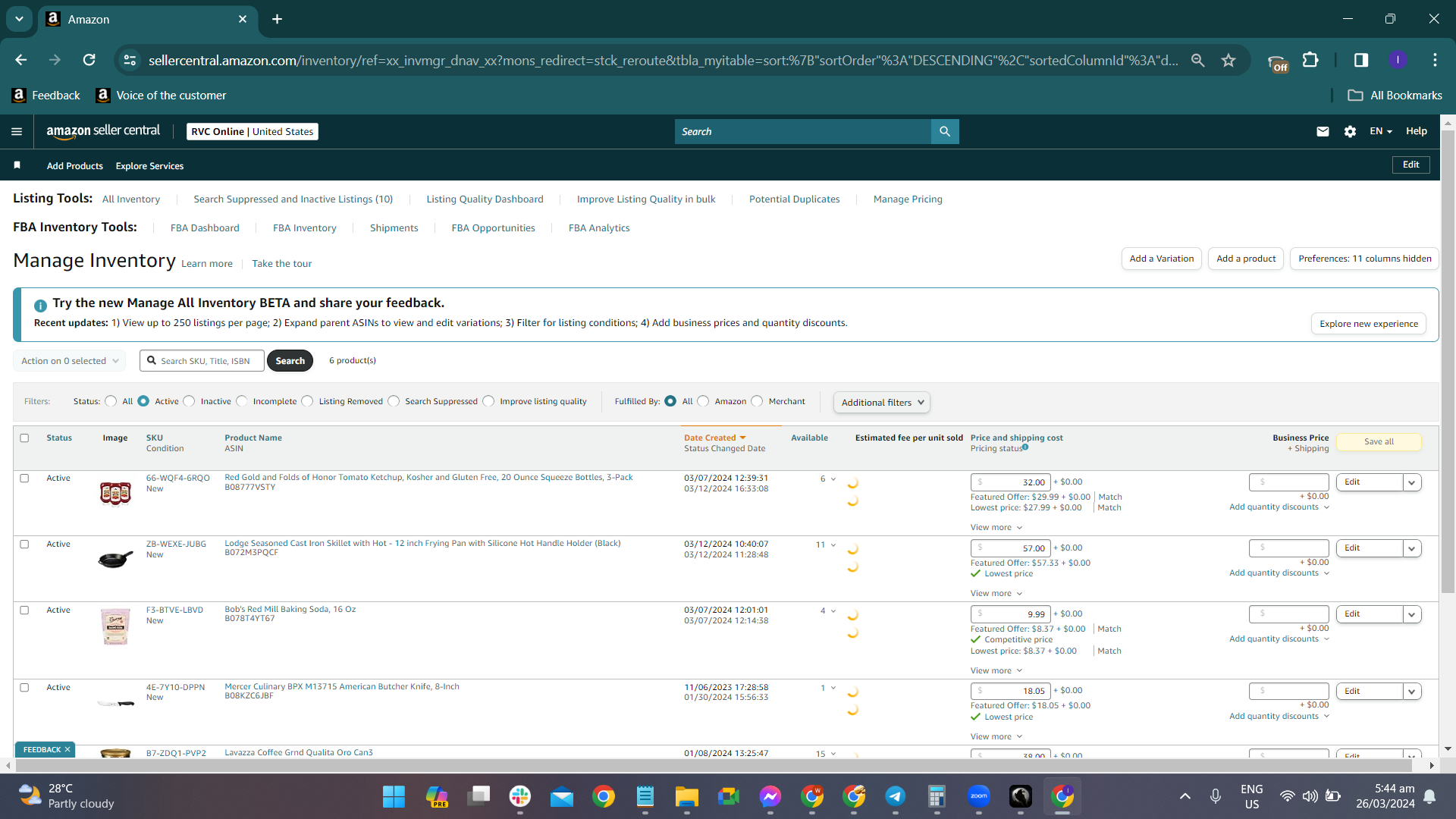1456x819 pixels.
Task: Click Explore new experience button
Action: pyautogui.click(x=1369, y=324)
